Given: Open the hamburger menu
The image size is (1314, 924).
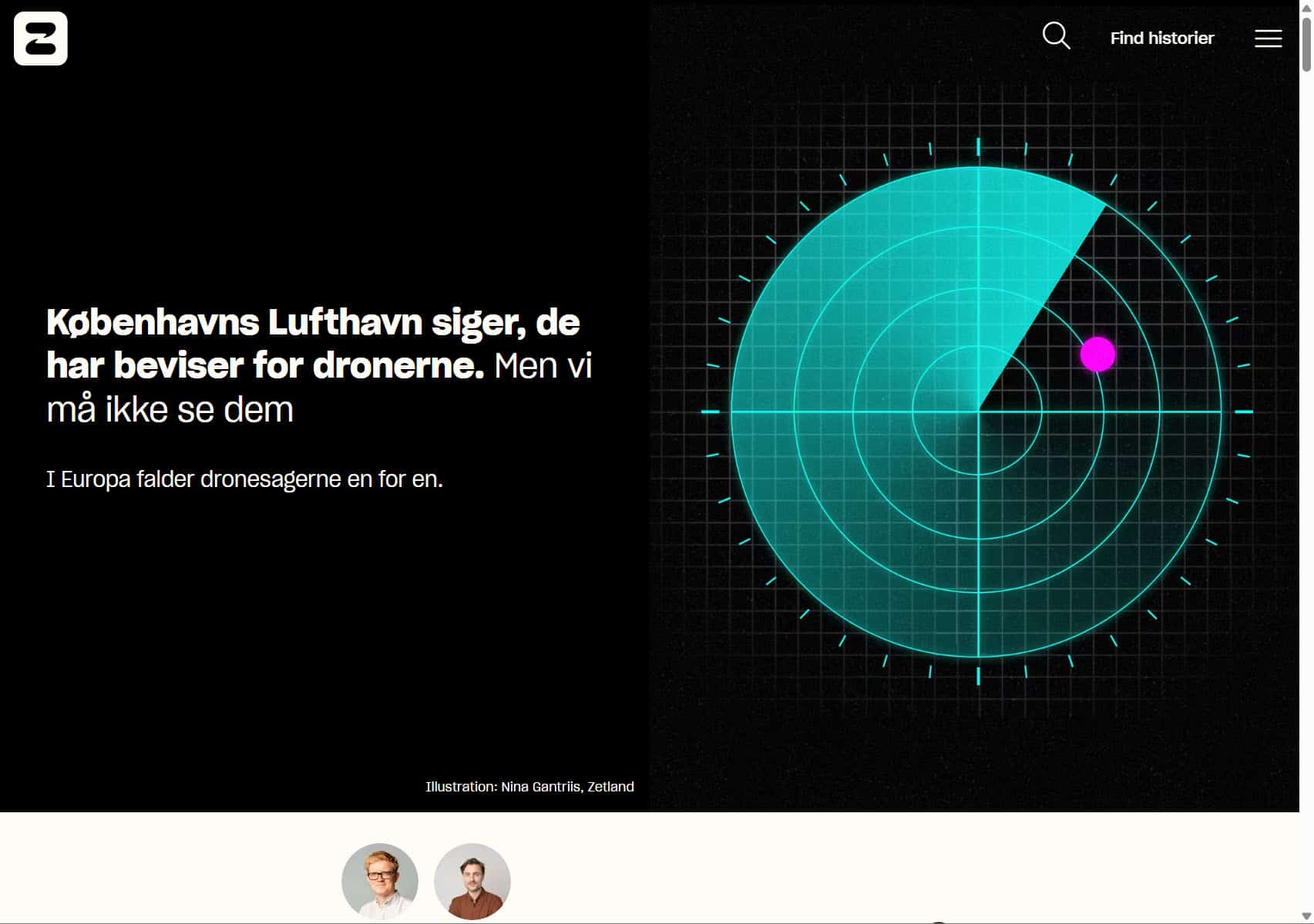Looking at the screenshot, I should 1268,39.
